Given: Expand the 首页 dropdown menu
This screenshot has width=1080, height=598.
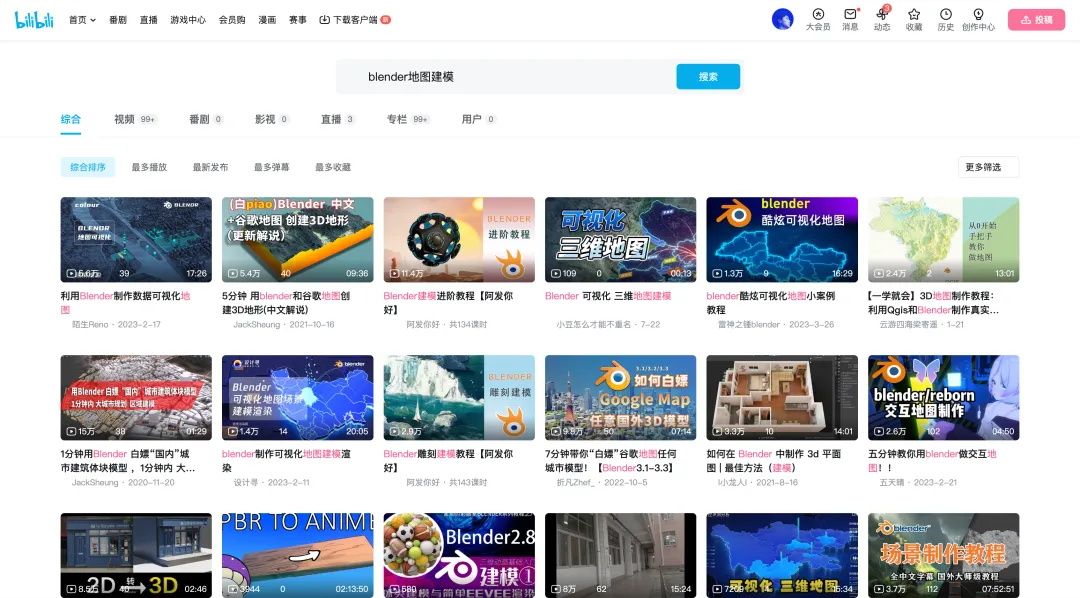Looking at the screenshot, I should pyautogui.click(x=82, y=20).
